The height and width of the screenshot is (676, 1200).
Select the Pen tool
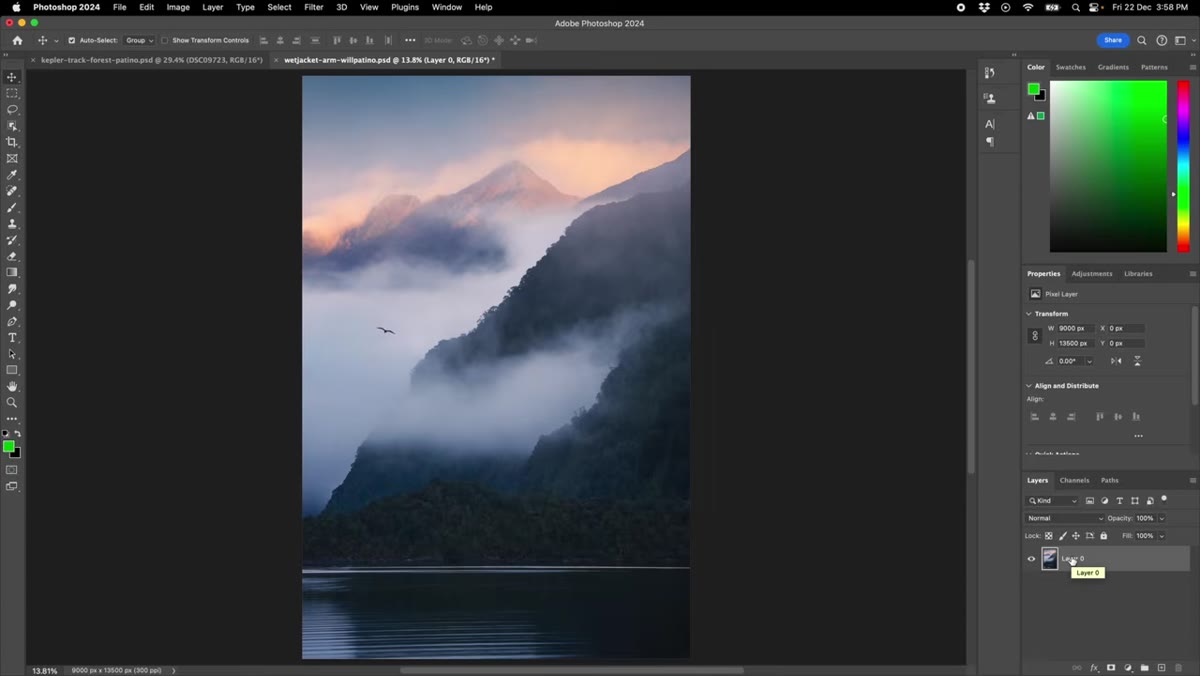click(12, 321)
